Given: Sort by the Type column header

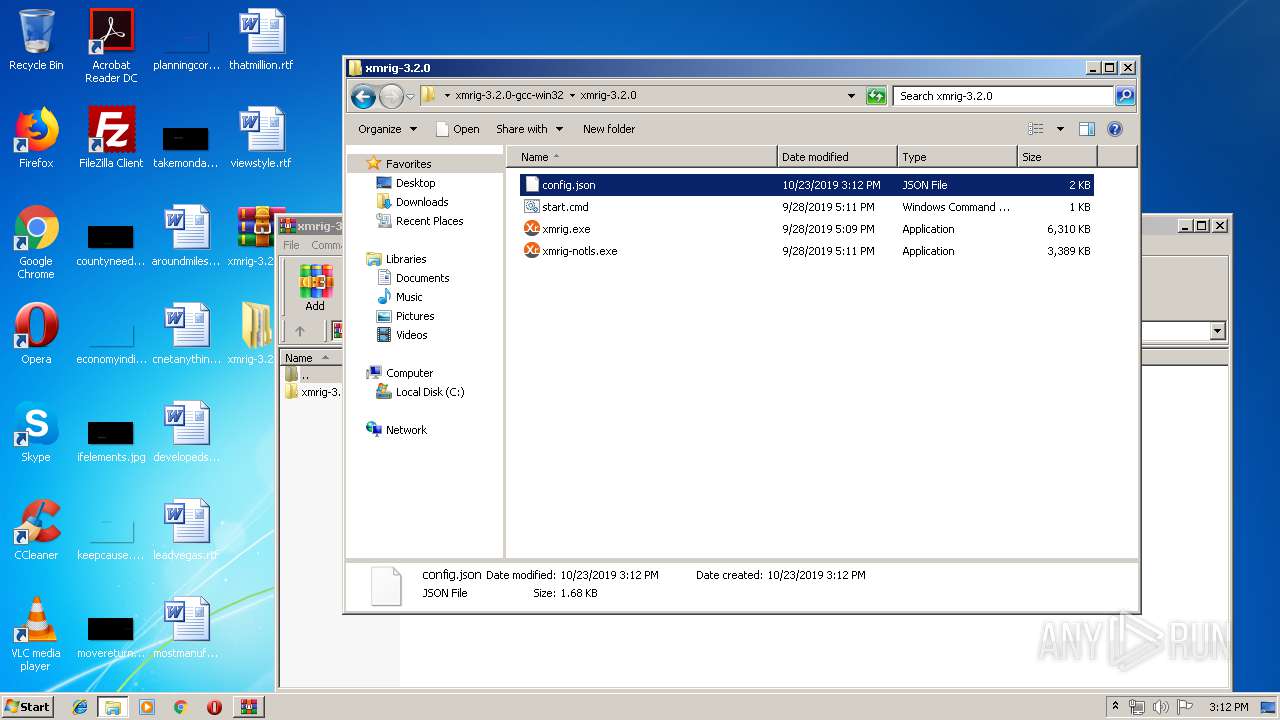Looking at the screenshot, I should tap(957, 157).
